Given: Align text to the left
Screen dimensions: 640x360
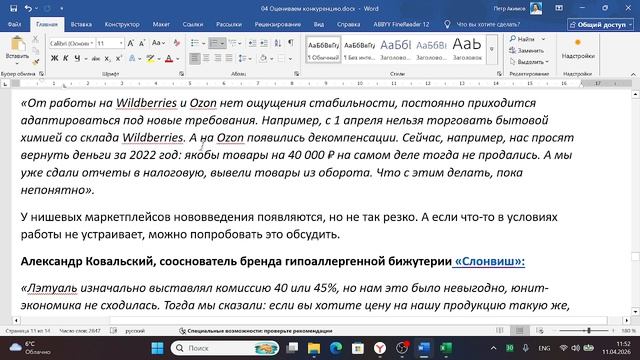Looking at the screenshot, I should pyautogui.click(x=195, y=59).
